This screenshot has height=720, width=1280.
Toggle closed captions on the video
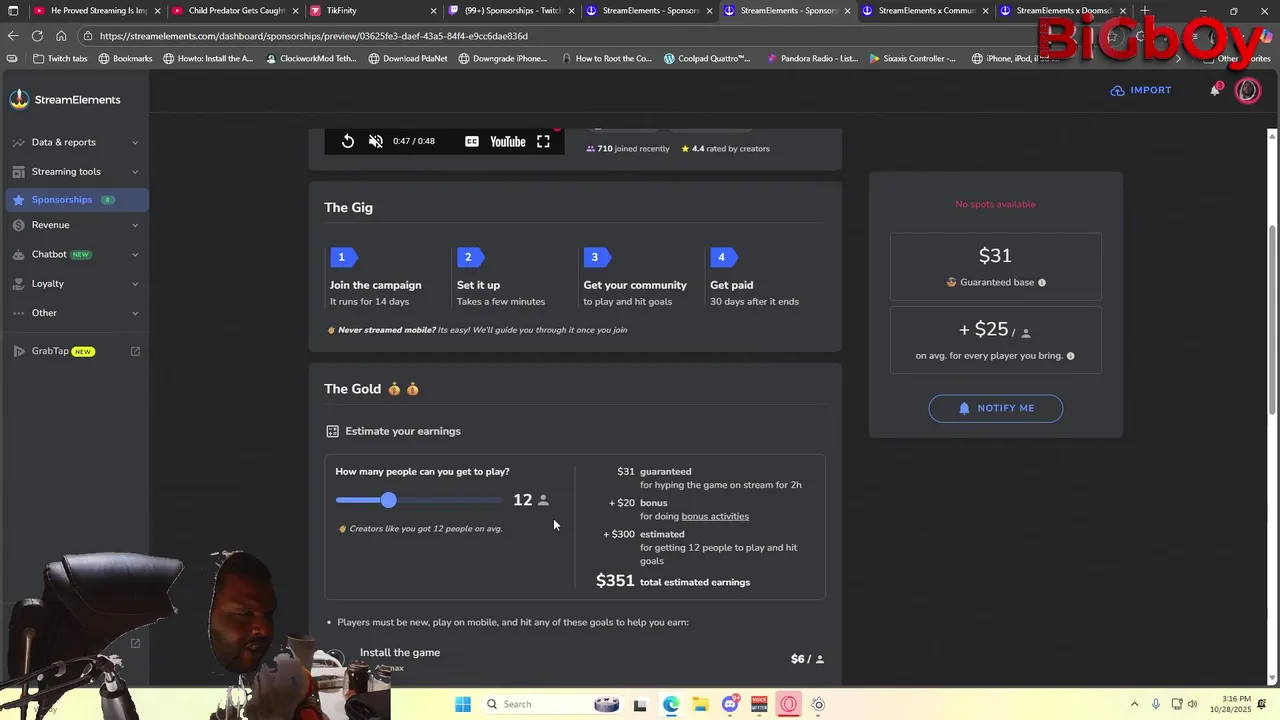(472, 141)
